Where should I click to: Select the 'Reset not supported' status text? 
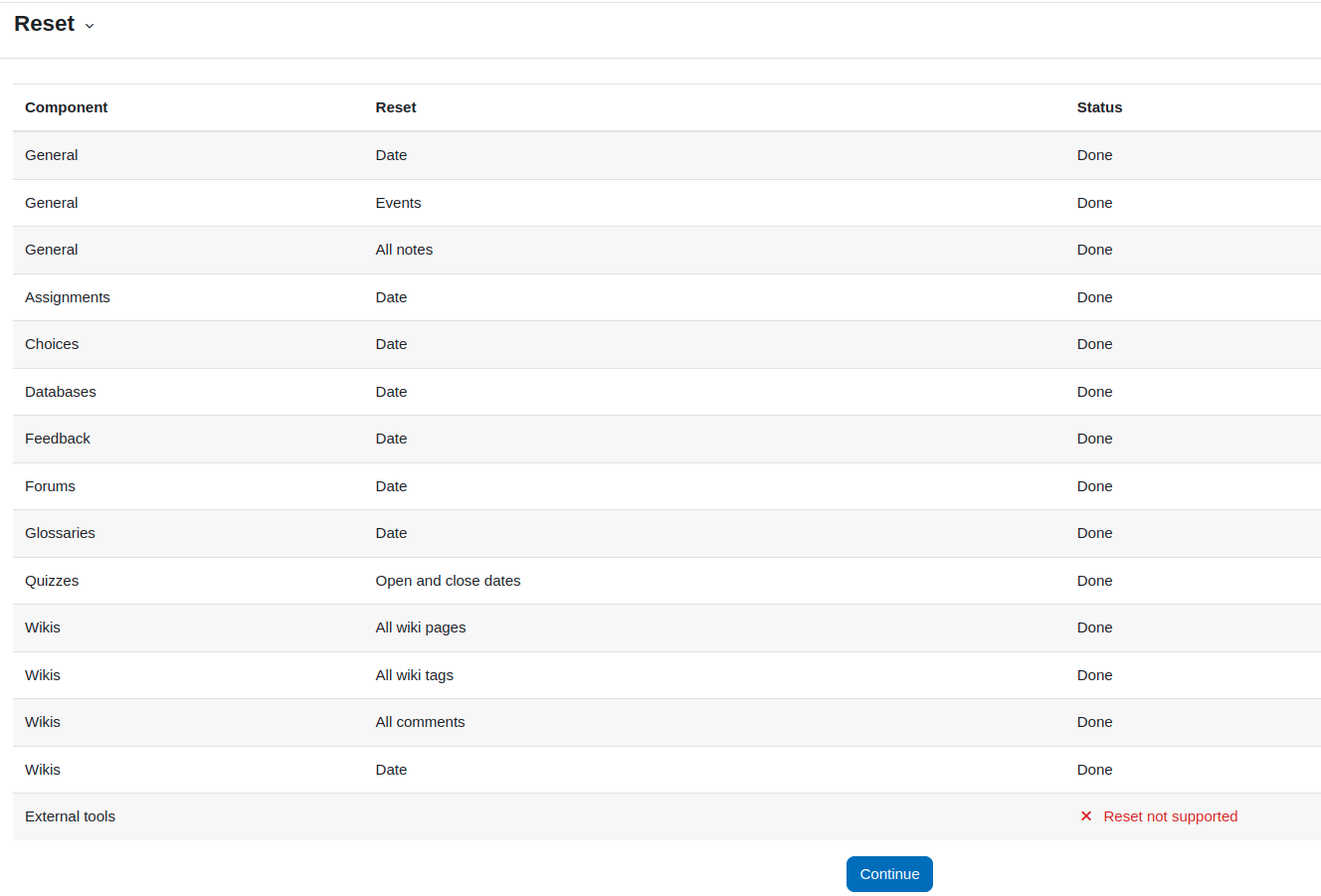pos(1171,816)
